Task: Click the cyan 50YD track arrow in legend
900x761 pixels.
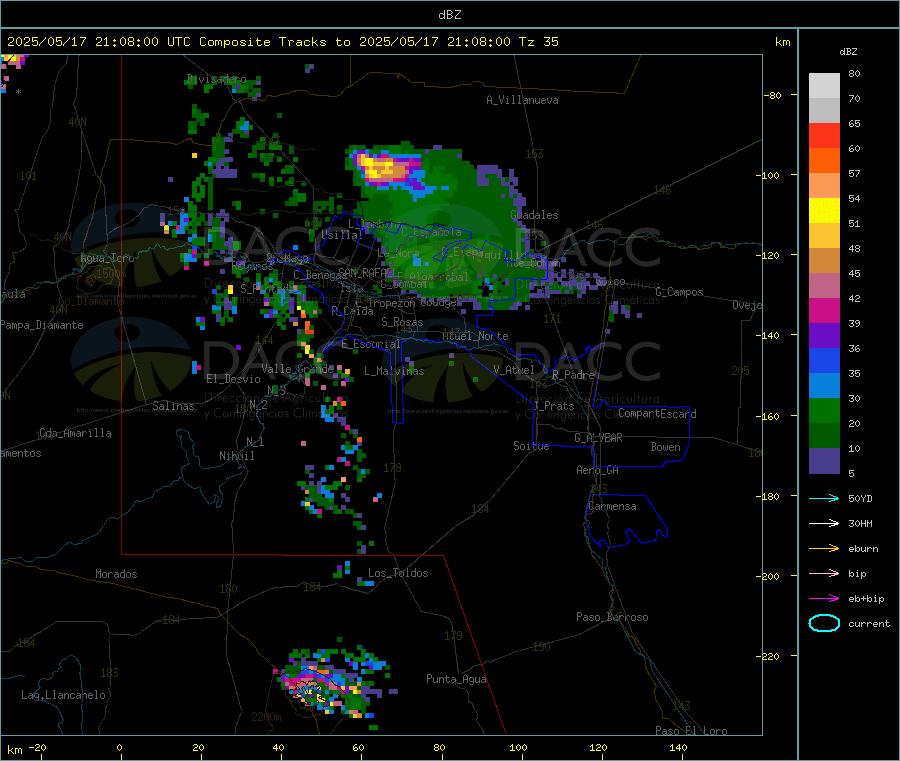Action: [824, 498]
